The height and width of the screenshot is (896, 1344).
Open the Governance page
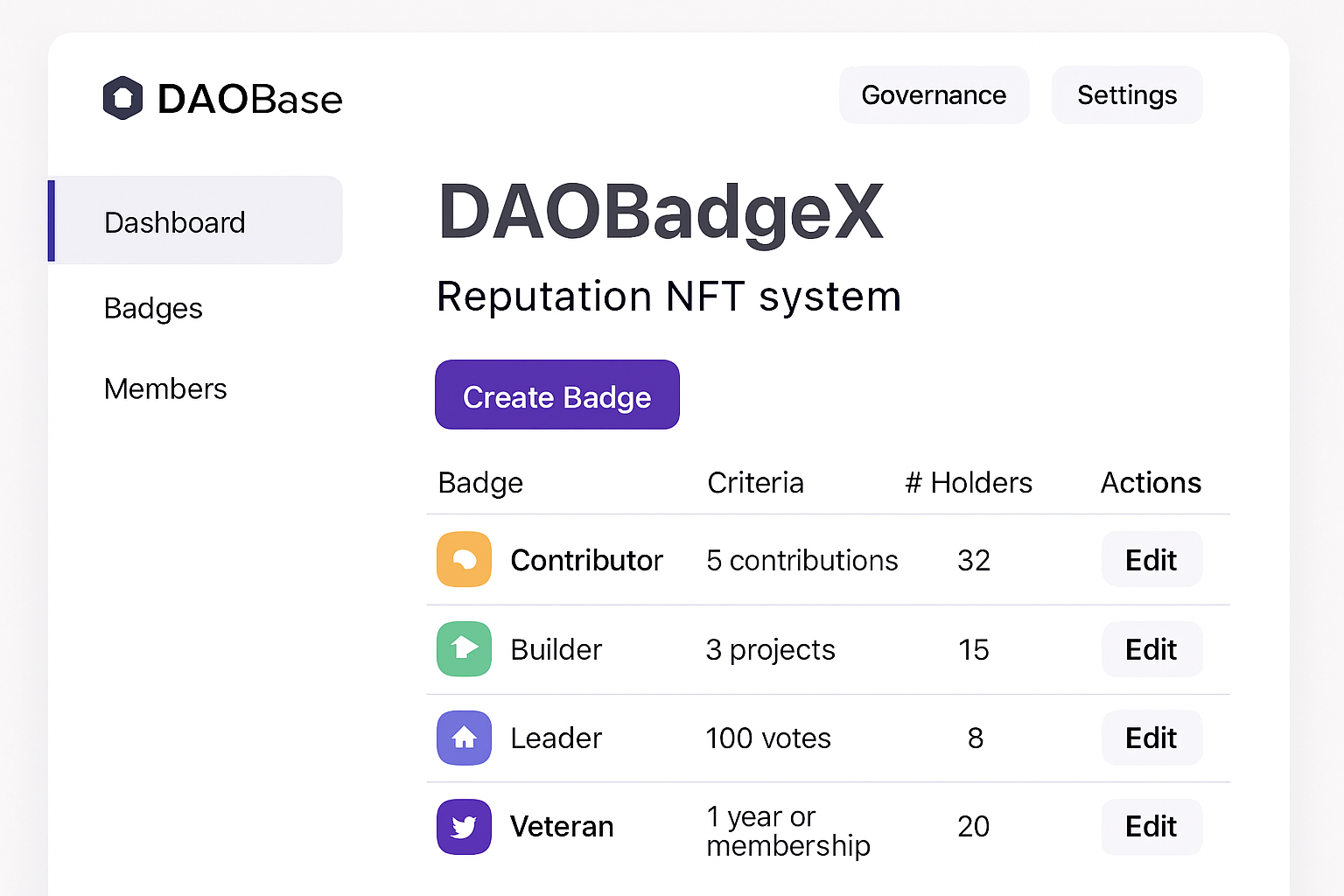934,94
